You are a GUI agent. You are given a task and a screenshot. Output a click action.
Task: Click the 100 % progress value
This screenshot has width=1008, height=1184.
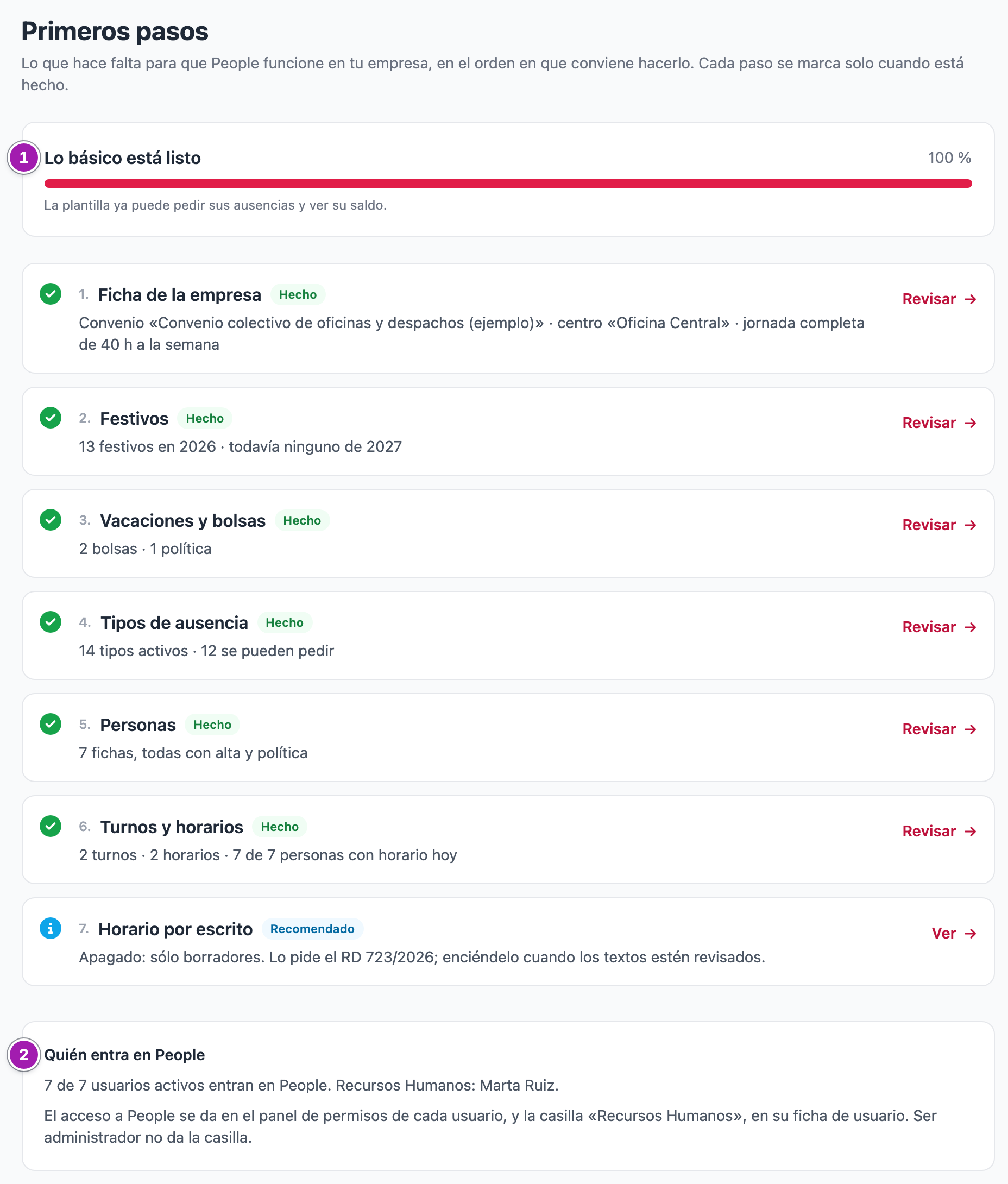pos(949,158)
